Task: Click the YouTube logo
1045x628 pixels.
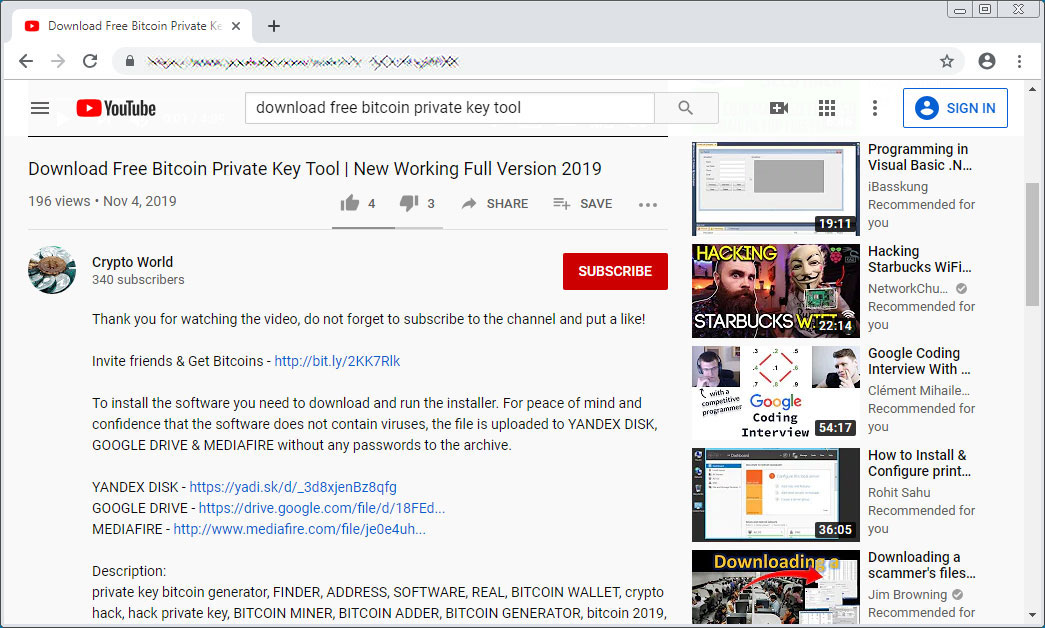Action: 116,108
